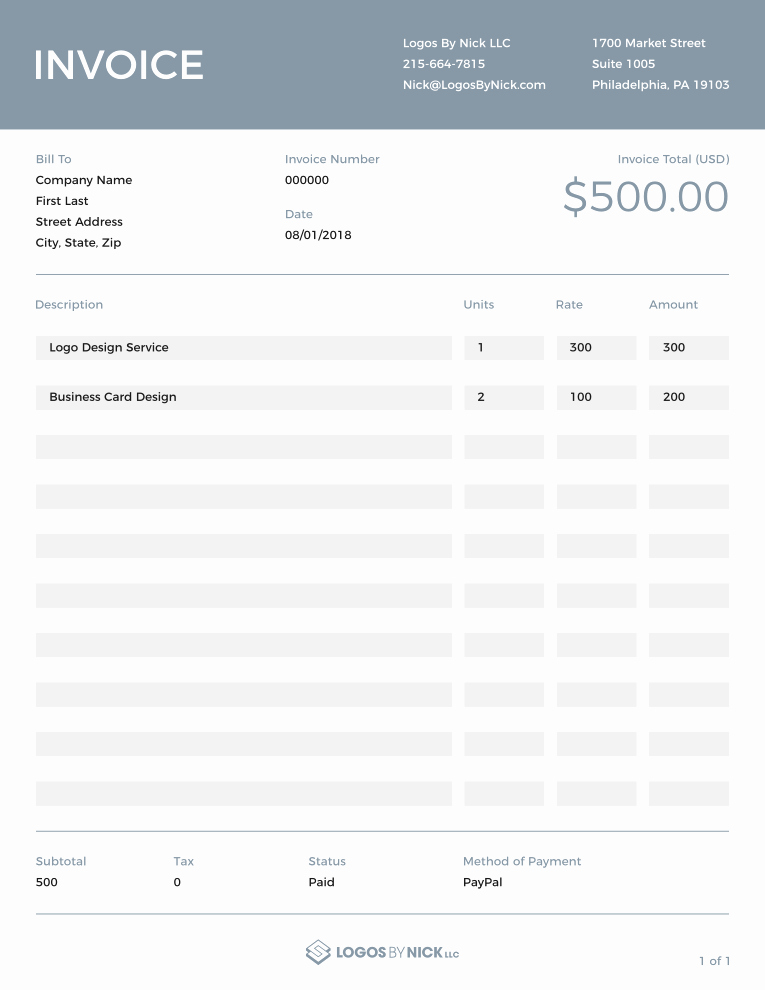Click the Subtotal value 500
Screen dimensions: 765x990
click(x=47, y=882)
